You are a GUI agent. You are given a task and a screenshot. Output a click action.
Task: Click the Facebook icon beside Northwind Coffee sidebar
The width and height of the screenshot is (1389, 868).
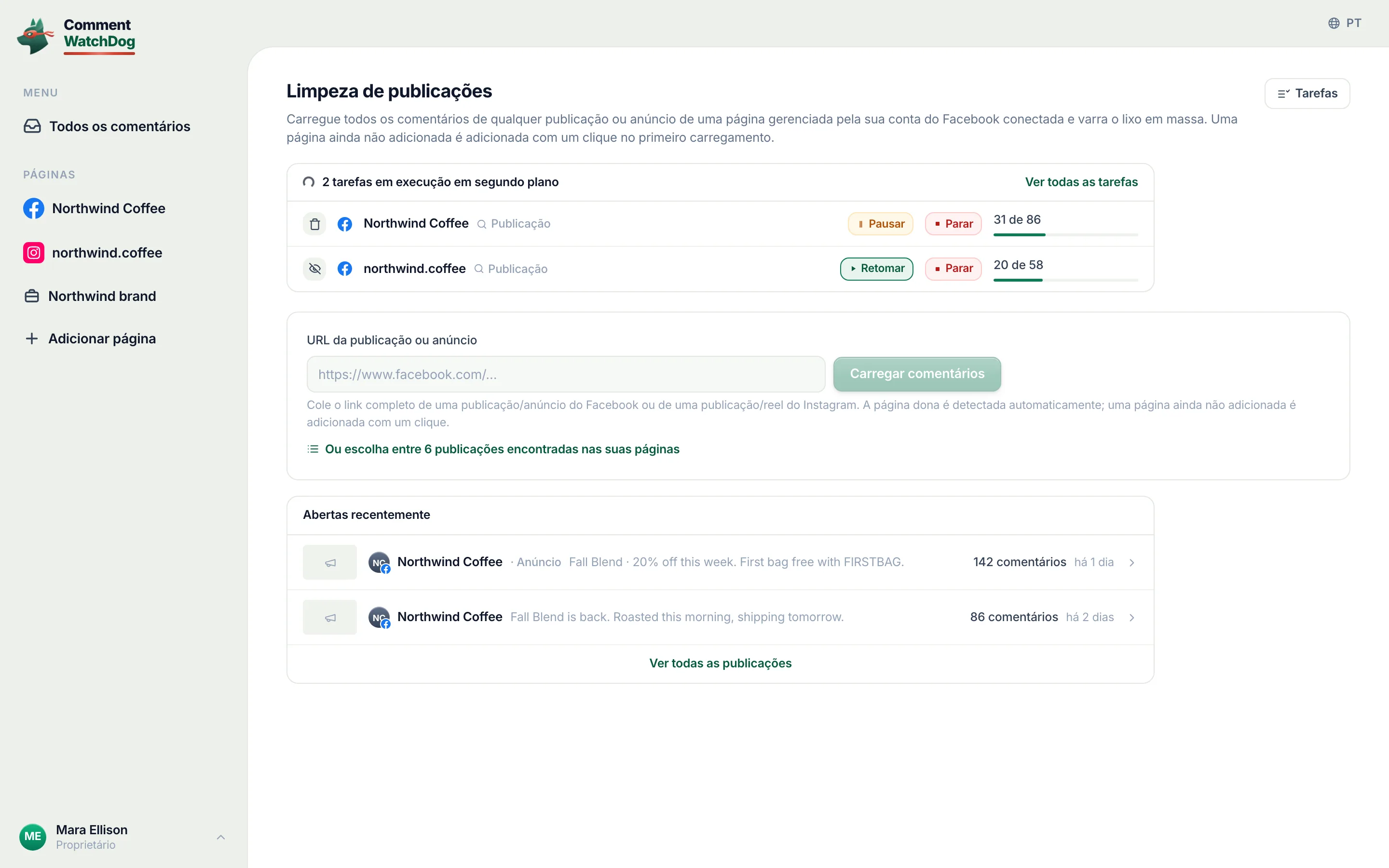[x=34, y=208]
